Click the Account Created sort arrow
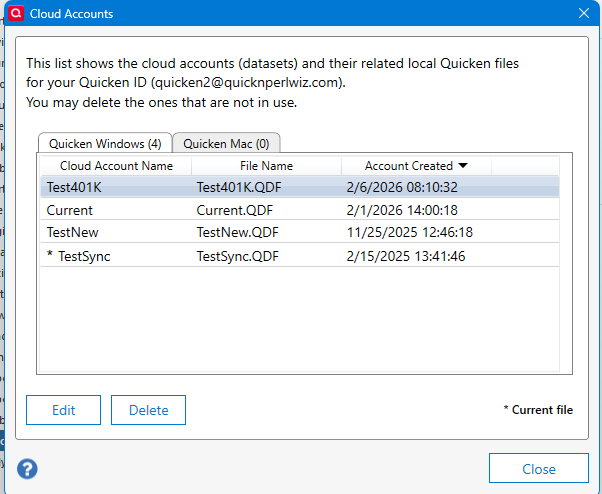The image size is (602, 494). pos(463,165)
